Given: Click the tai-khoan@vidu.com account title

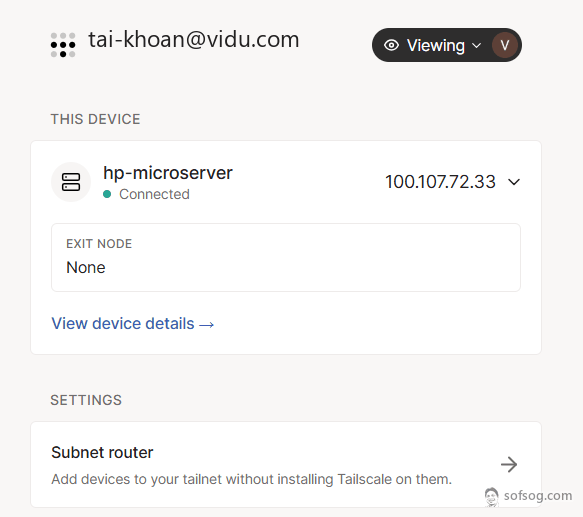Looking at the screenshot, I should (x=193, y=39).
